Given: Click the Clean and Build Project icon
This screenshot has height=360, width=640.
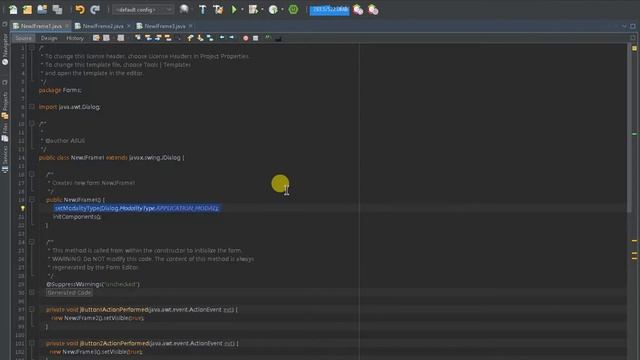Looking at the screenshot, I should pyautogui.click(x=218, y=9).
